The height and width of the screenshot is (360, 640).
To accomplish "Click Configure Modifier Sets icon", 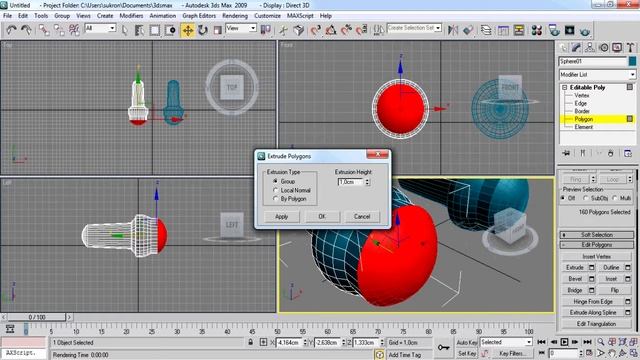I will (x=628, y=153).
